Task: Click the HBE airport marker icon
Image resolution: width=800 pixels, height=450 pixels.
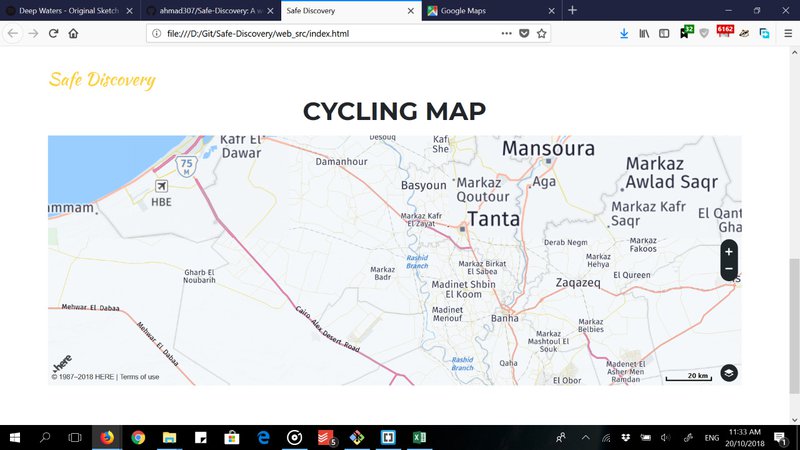Action: coord(161,186)
